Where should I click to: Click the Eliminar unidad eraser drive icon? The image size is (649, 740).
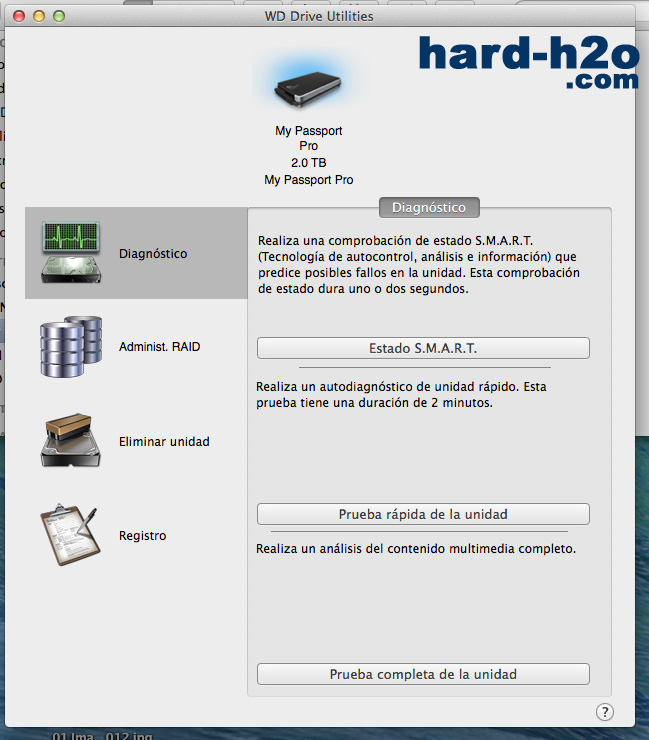pyautogui.click(x=71, y=441)
